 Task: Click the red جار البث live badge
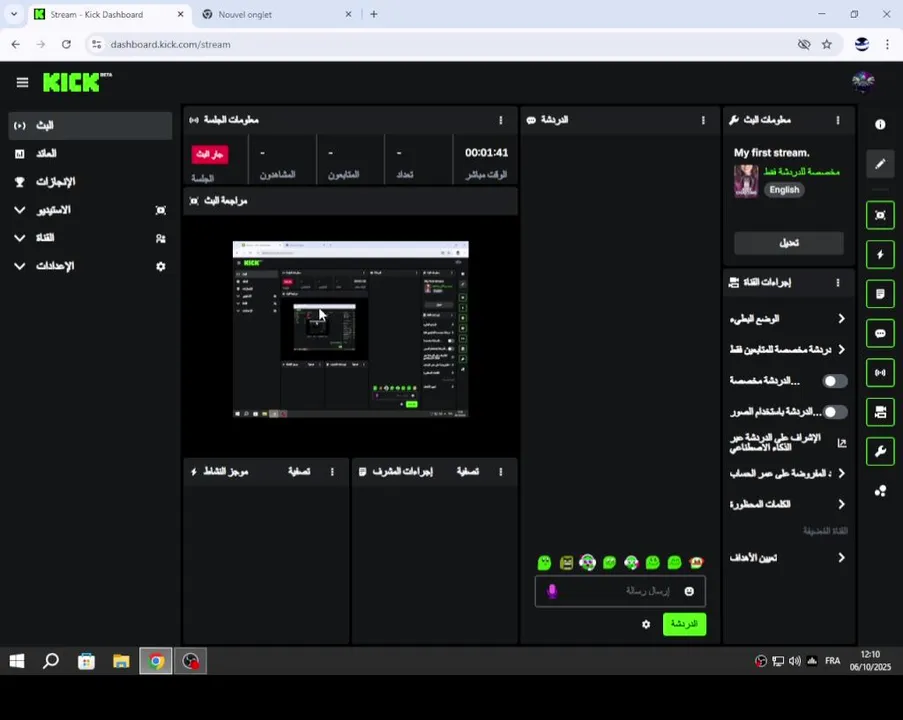tap(210, 154)
